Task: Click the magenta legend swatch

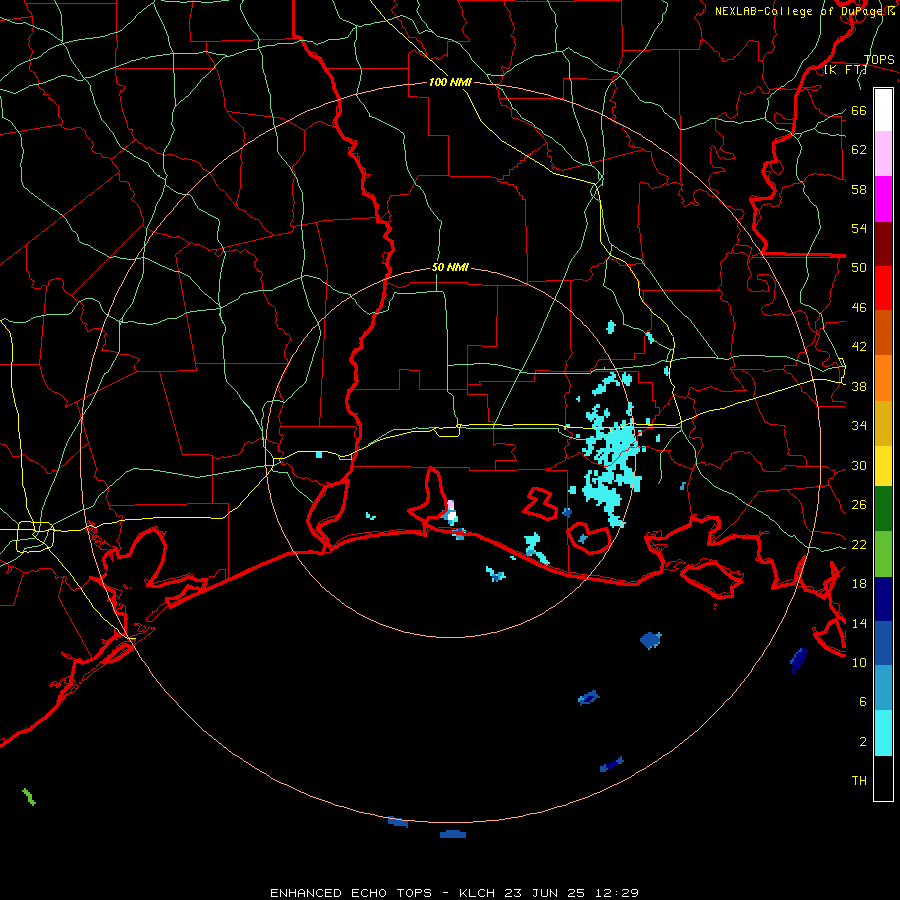Action: (883, 199)
